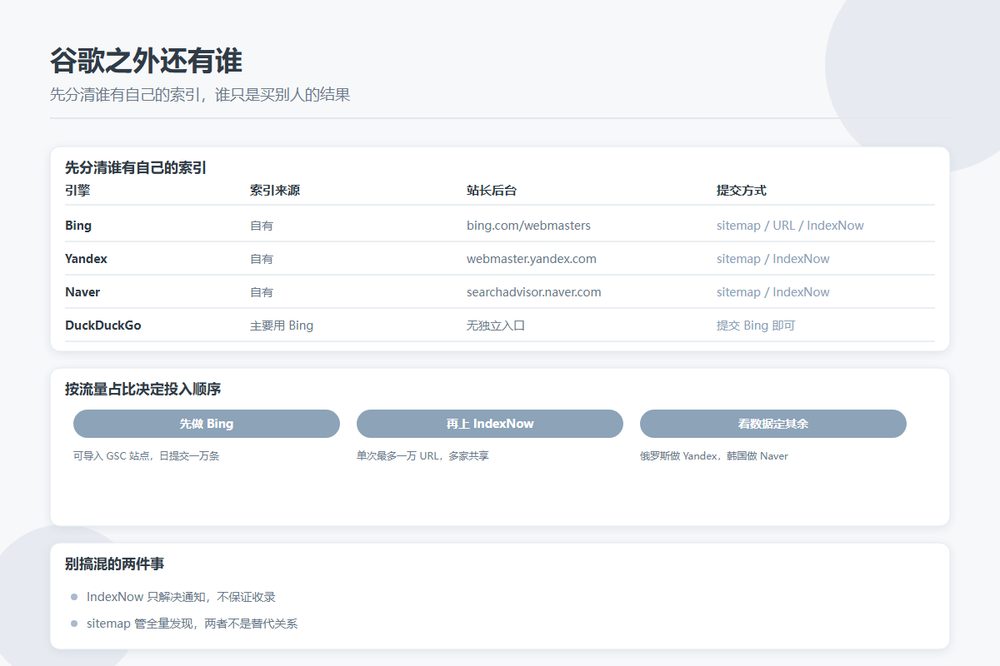Click the Bing row's 自有 cell

click(x=261, y=226)
